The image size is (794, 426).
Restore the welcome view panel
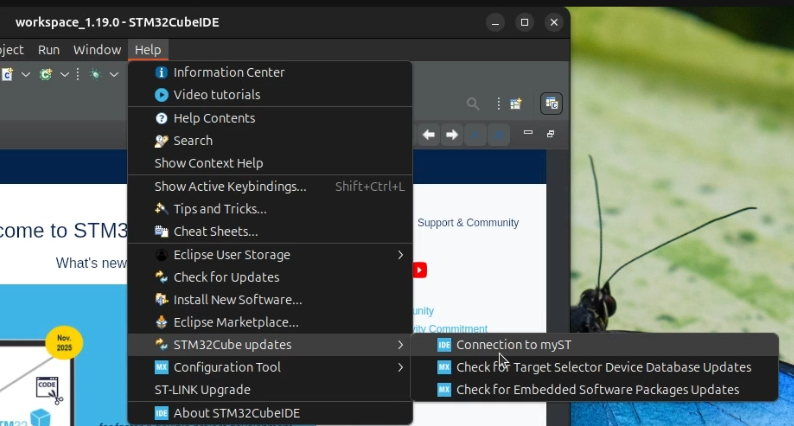coord(550,134)
